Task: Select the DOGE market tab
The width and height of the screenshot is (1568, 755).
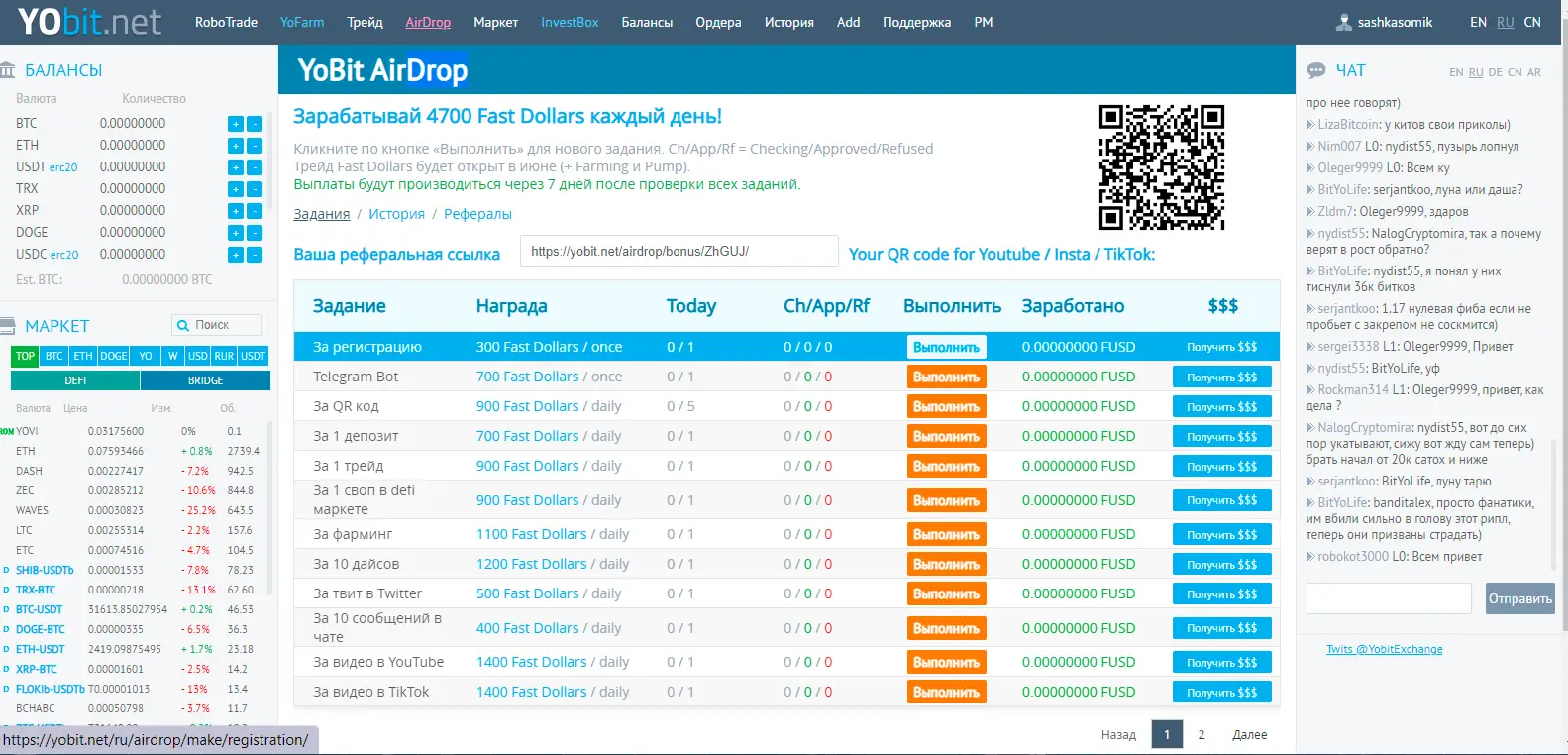Action: [x=113, y=356]
